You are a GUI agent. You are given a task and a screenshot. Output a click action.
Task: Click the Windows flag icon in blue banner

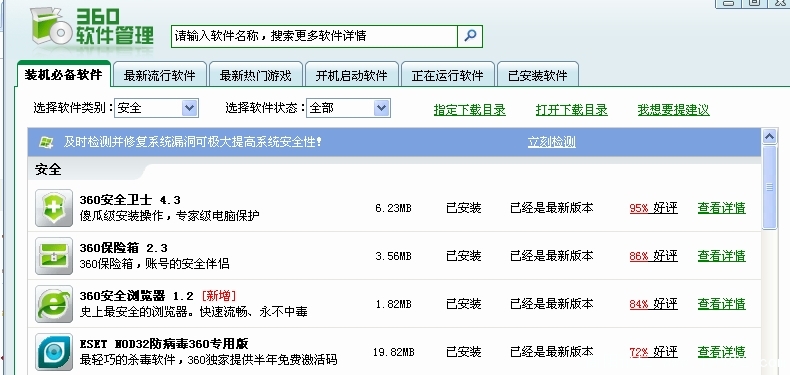coord(46,142)
